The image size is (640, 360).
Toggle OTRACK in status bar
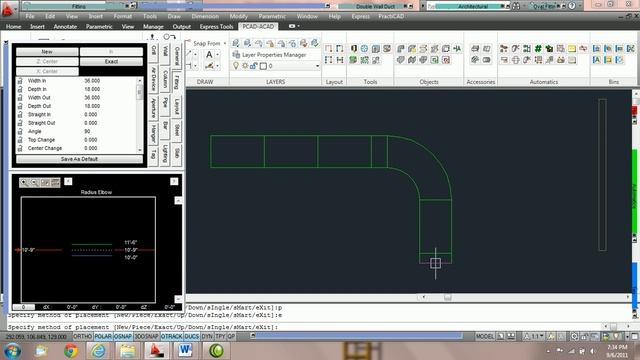click(x=171, y=336)
